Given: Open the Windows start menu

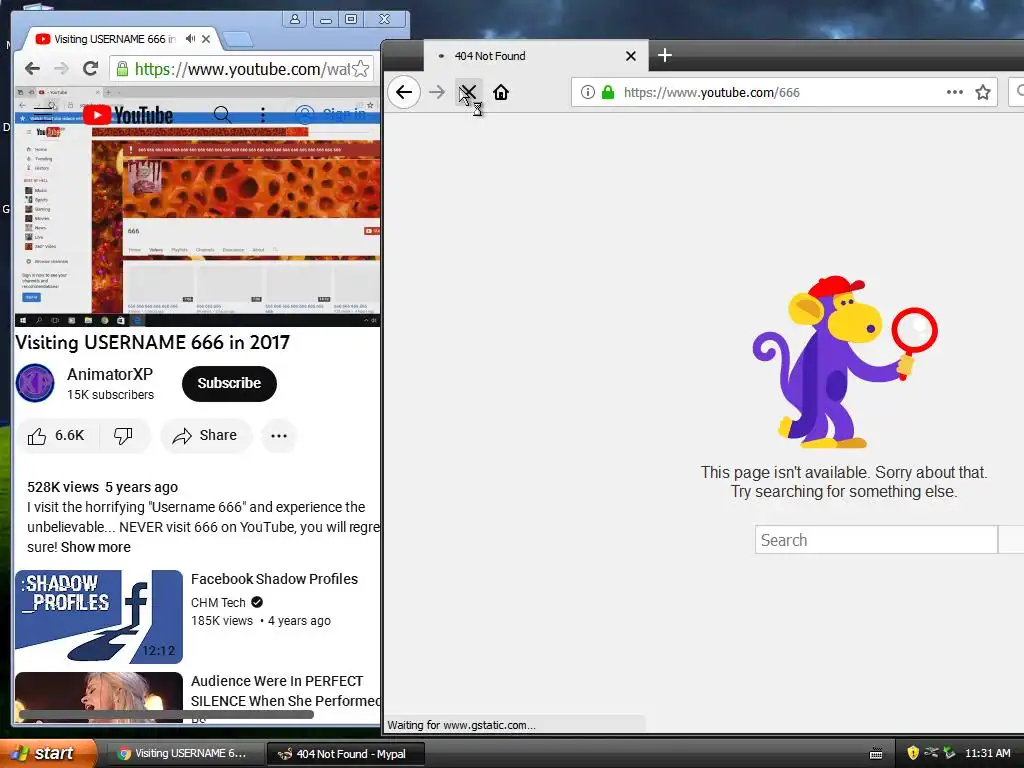Looking at the screenshot, I should click(x=47, y=754).
